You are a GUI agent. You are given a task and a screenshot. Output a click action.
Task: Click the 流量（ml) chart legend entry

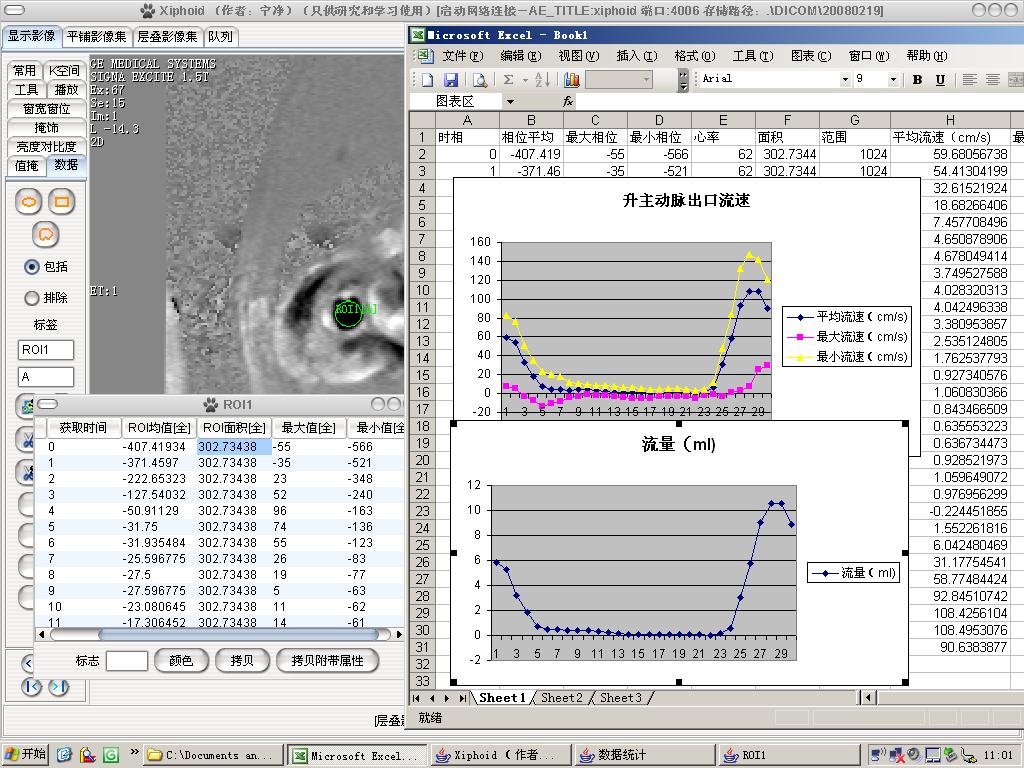[x=853, y=573]
